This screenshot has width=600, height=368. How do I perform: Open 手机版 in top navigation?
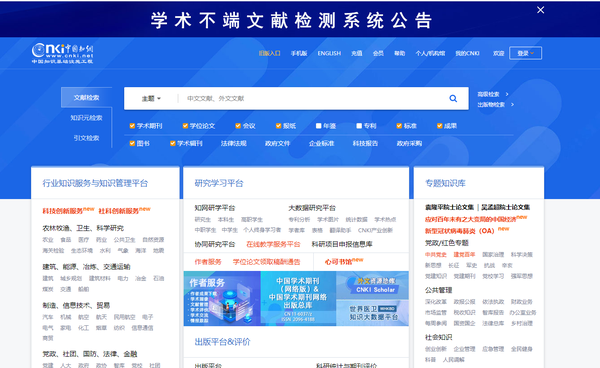[299, 53]
